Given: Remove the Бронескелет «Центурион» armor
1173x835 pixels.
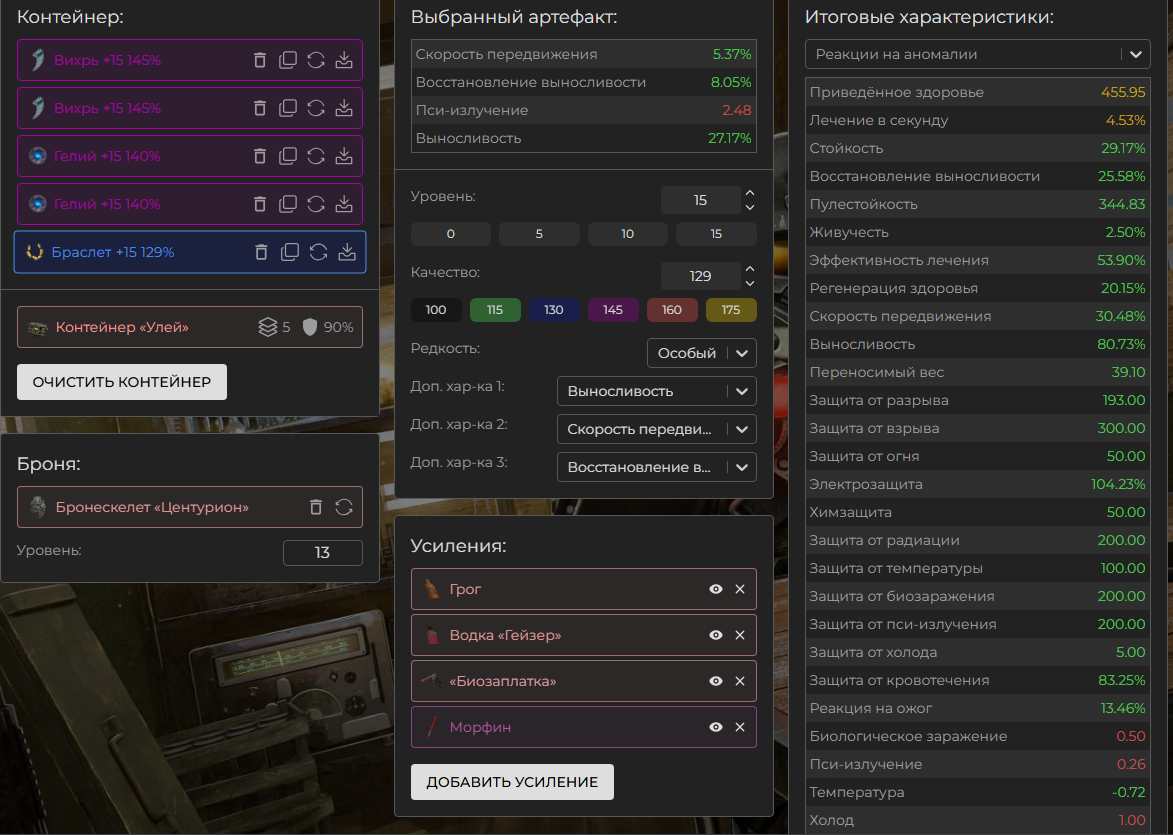Looking at the screenshot, I should pyautogui.click(x=316, y=507).
